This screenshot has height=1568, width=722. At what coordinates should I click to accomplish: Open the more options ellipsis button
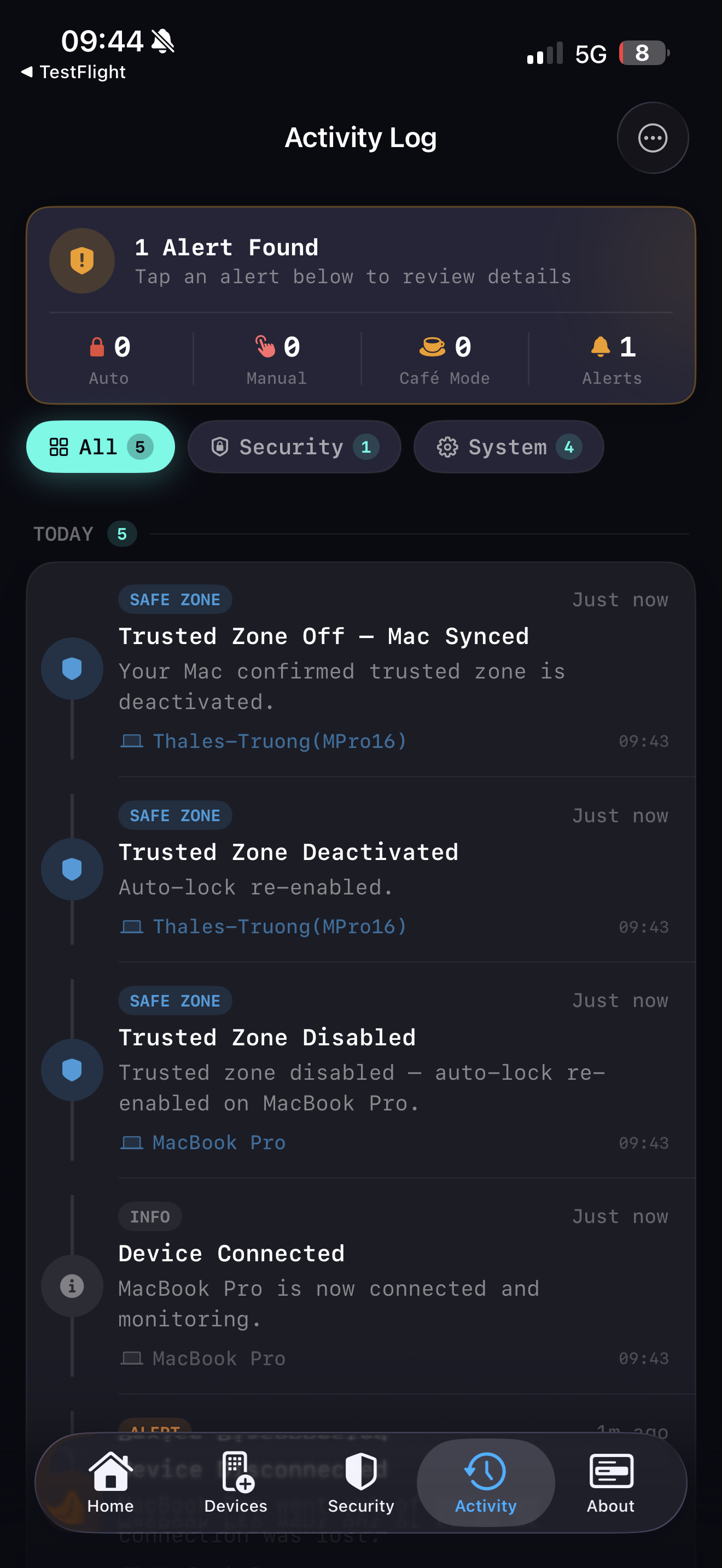[652, 138]
